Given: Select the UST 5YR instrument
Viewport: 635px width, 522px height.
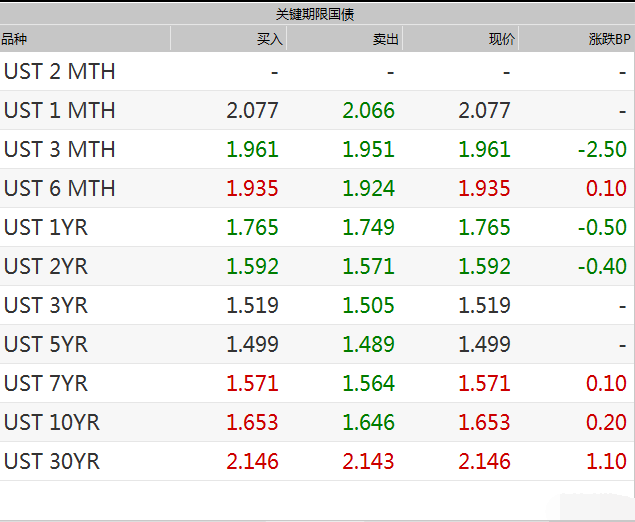Looking at the screenshot, I should [46, 345].
